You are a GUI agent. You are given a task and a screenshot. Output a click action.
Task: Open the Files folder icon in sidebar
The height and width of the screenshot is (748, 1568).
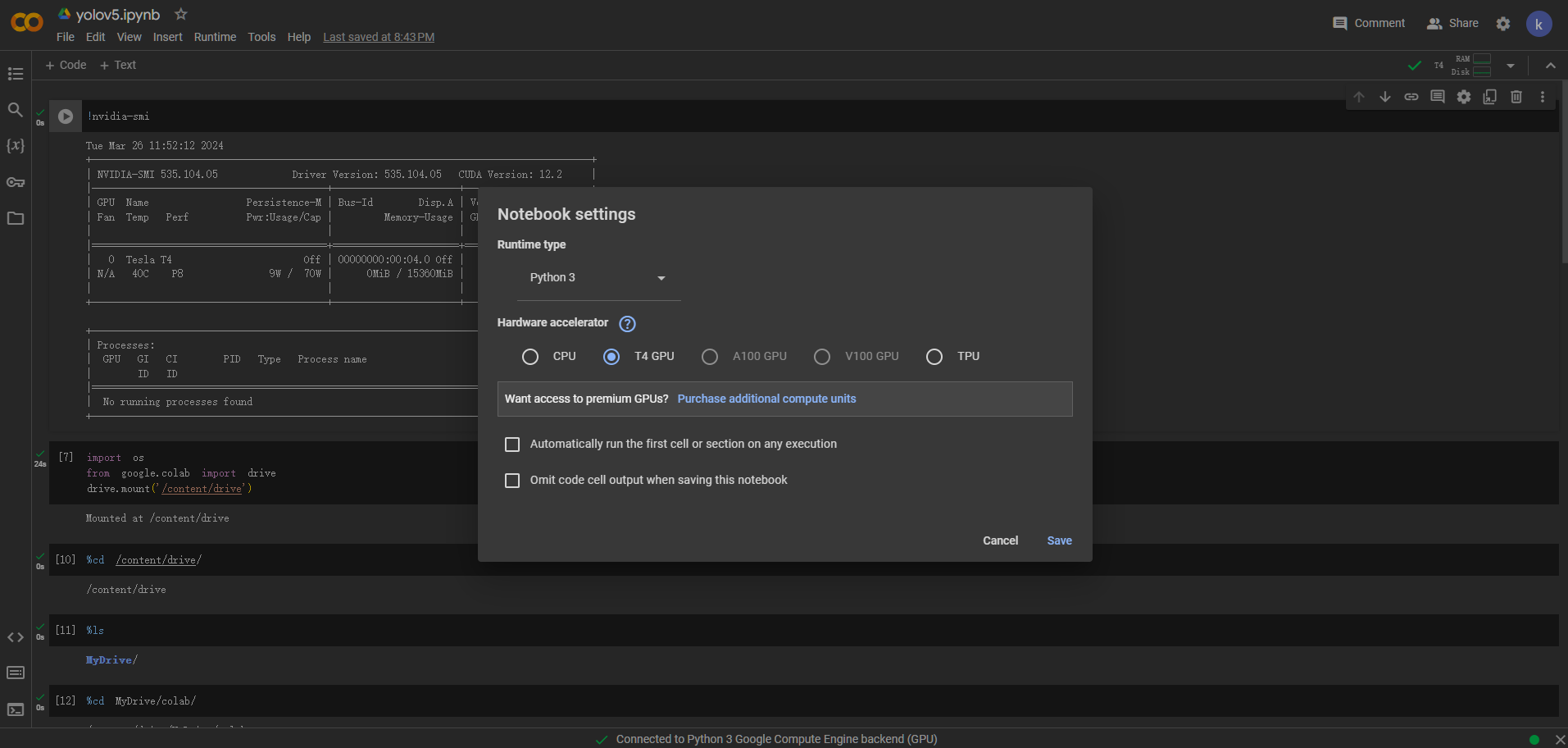pyautogui.click(x=15, y=218)
